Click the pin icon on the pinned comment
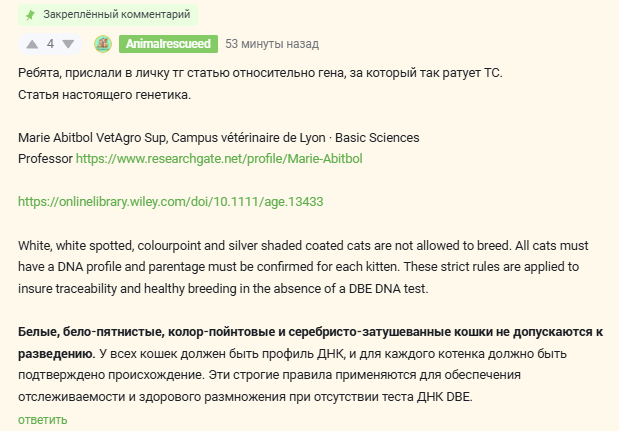The height and width of the screenshot is (431, 619). coord(31,15)
